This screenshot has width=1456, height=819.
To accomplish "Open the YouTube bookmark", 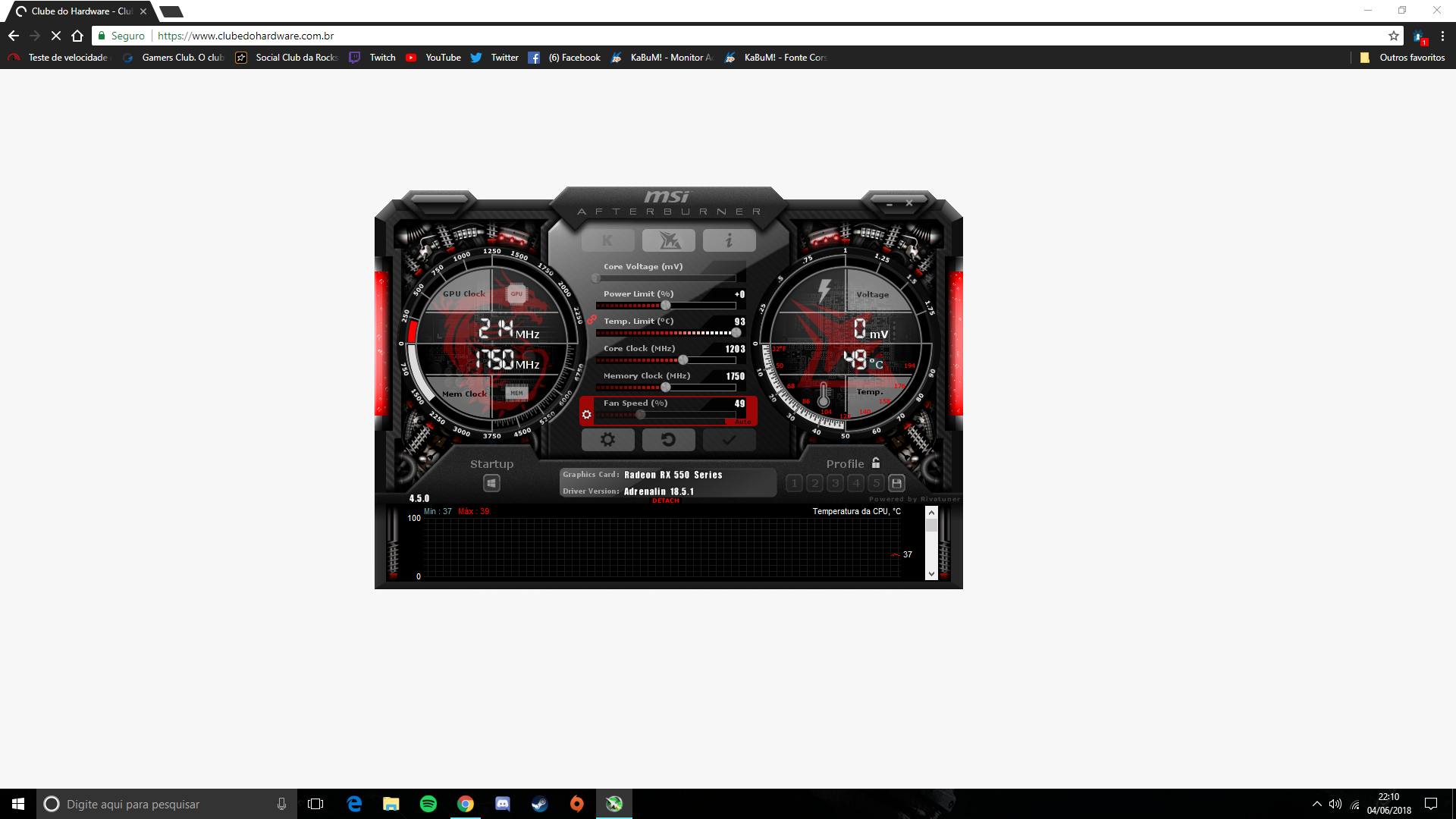I will pos(434,58).
